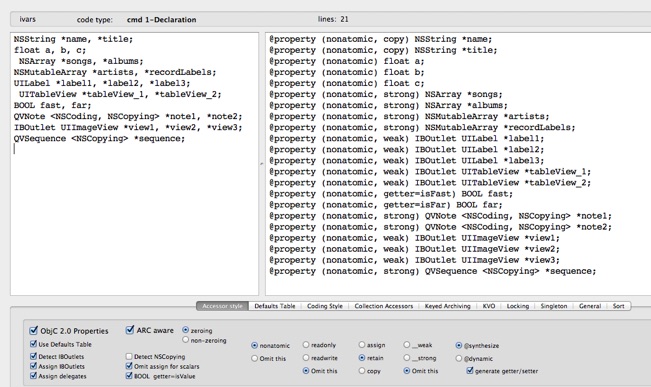Click the getter=isFast BOOL fast output line
Image resolution: width=651 pixels, height=387 pixels.
coord(391,194)
